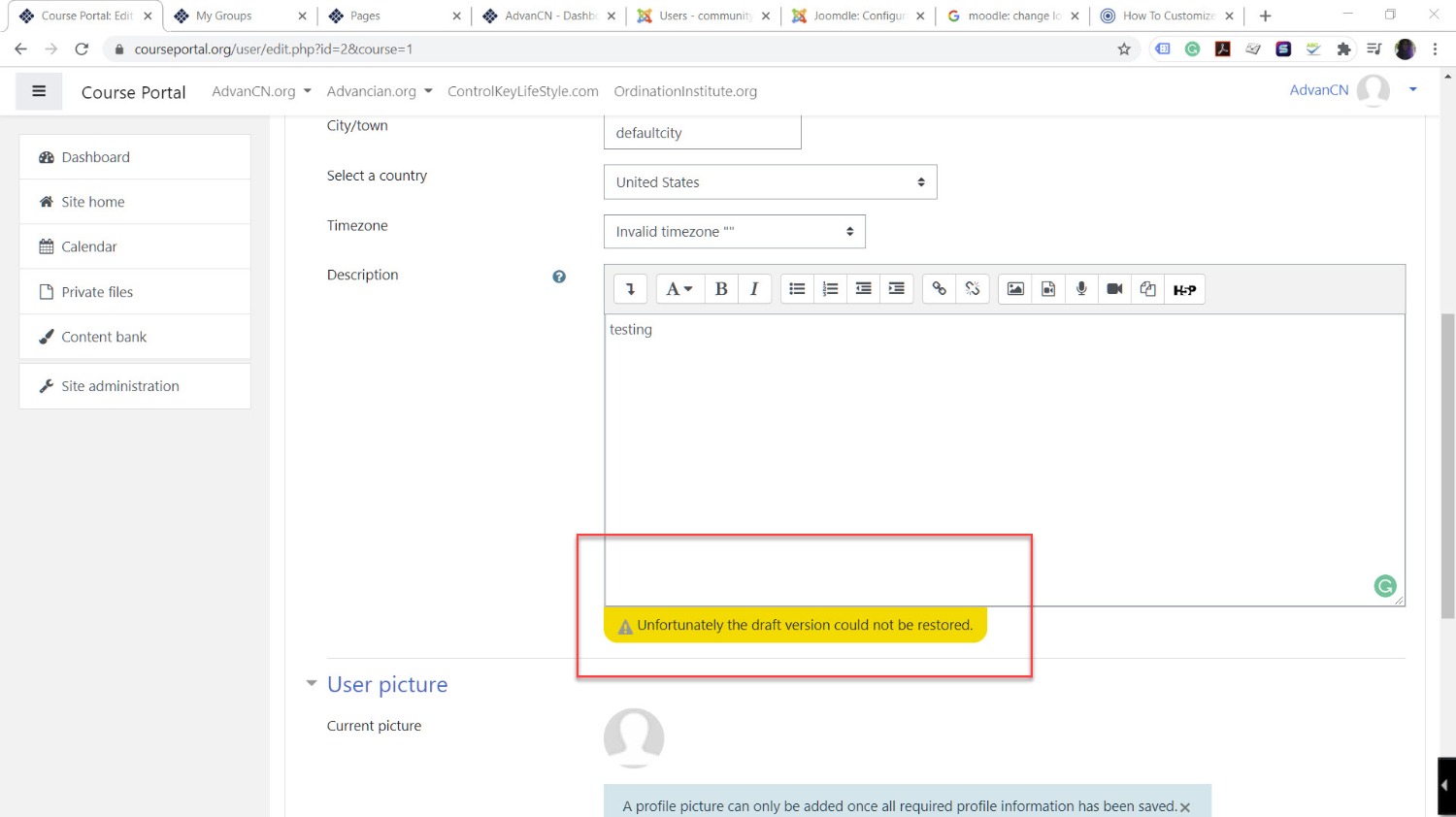Create an unordered bullet list
Viewport: 1456px width, 817px height.
[797, 289]
